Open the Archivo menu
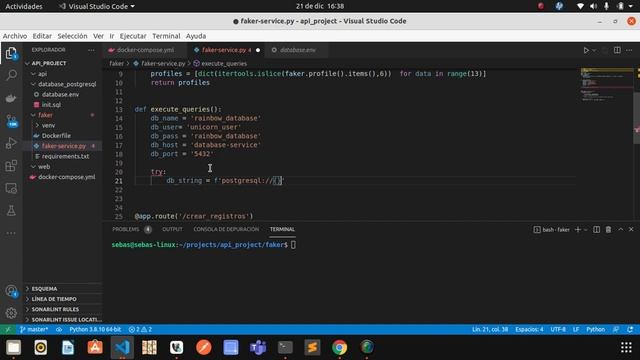Screen dimensions: 640x360 [15, 36]
